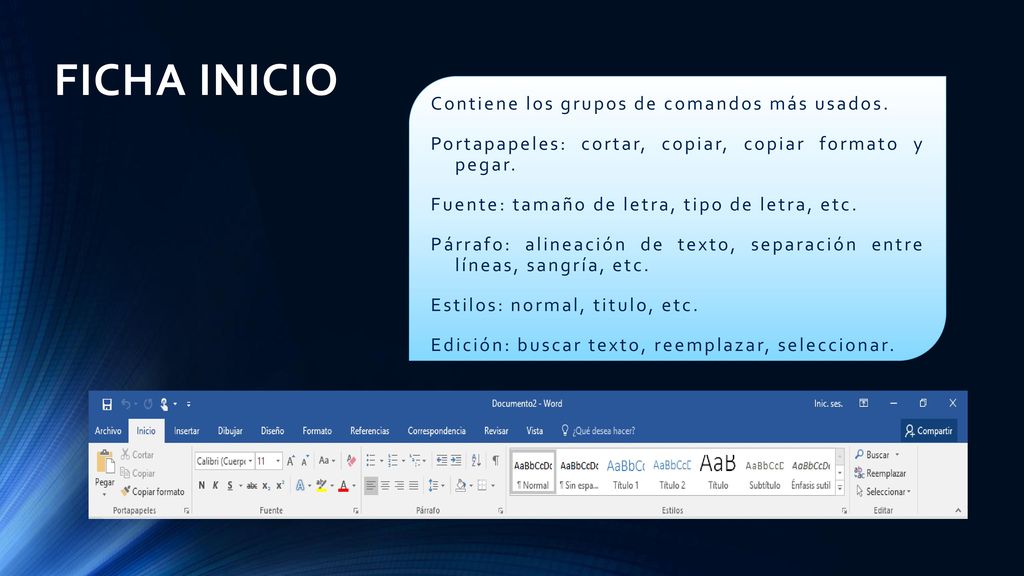
Task: Open the Customize Quick Access Toolbar arrow
Action: pos(189,404)
